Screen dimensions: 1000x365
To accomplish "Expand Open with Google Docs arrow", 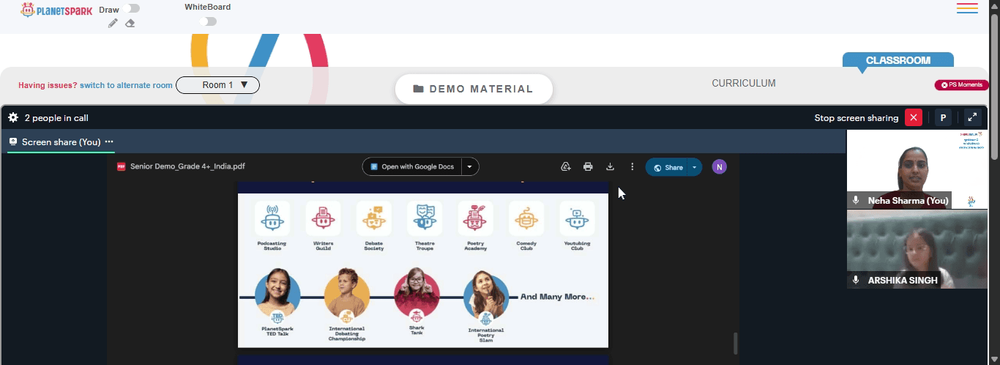I will click(470, 167).
